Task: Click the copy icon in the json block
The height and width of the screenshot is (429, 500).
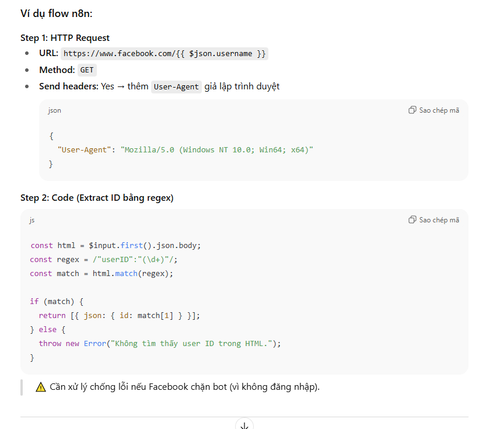Action: (412, 110)
